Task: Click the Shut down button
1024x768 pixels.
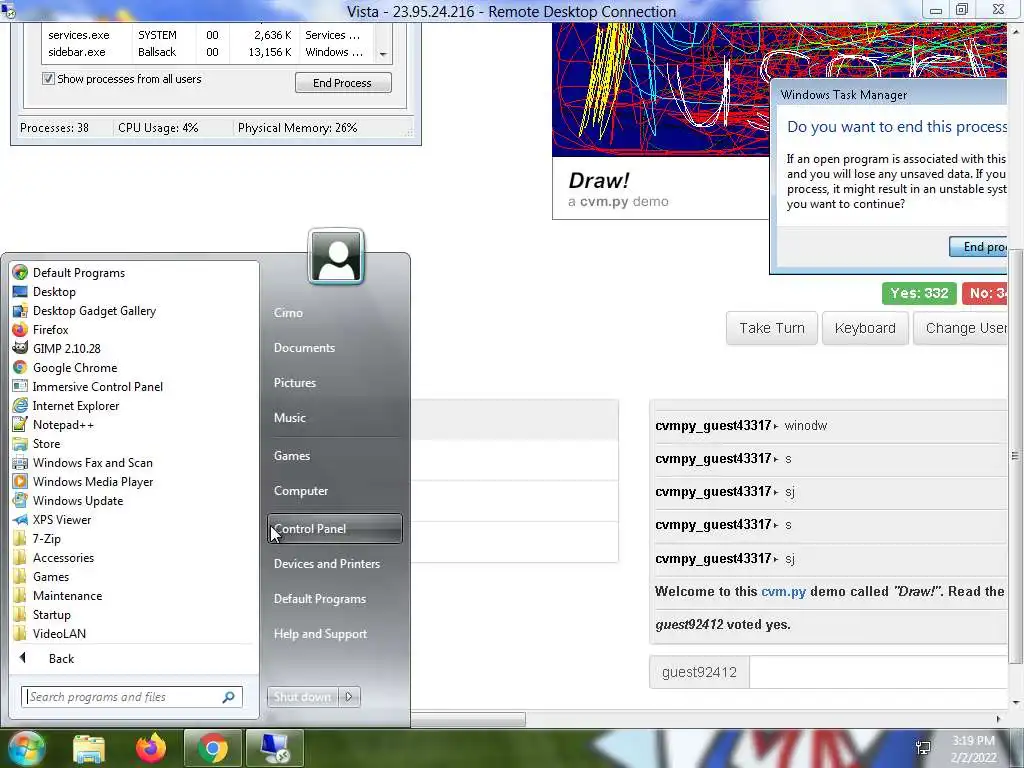Action: click(x=303, y=697)
